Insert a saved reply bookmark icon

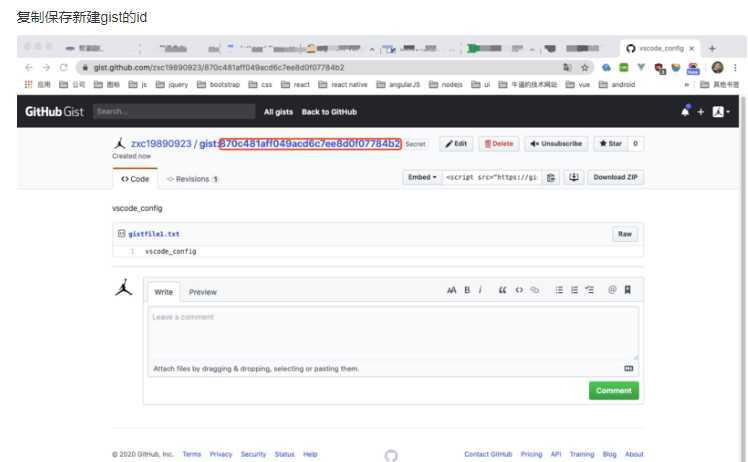[x=628, y=290]
